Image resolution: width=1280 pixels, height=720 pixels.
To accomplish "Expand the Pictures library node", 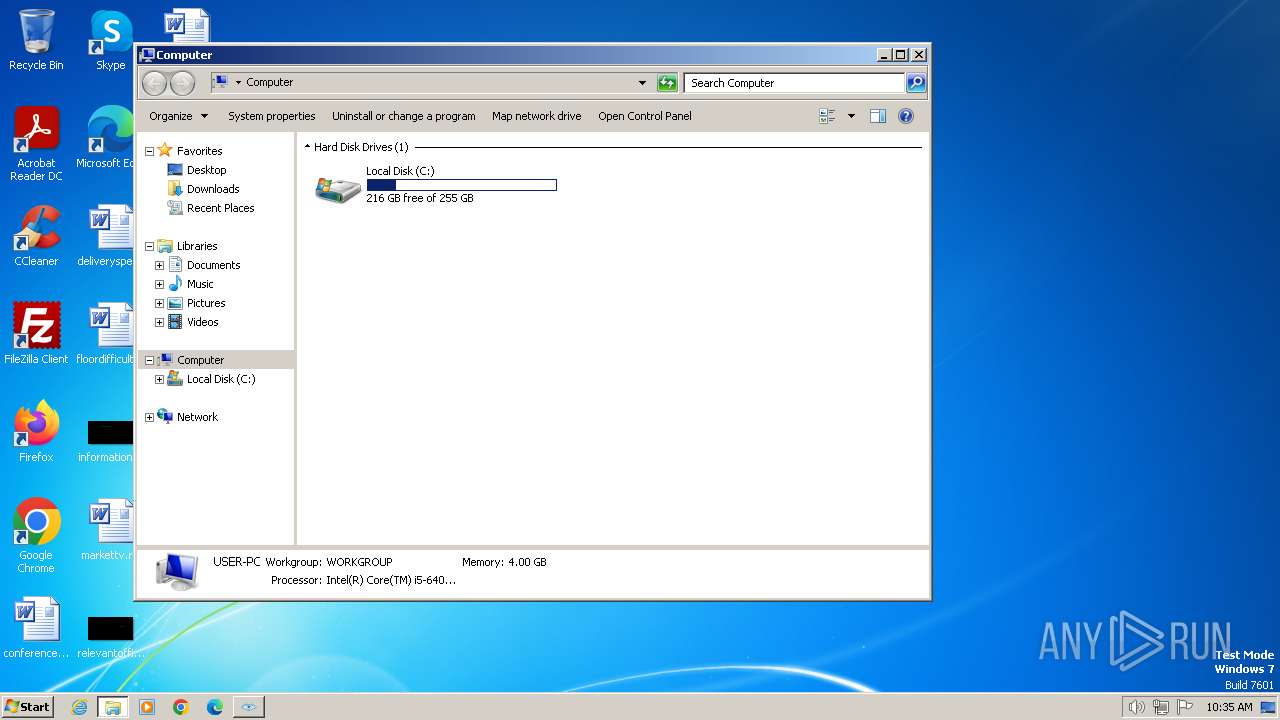I will (159, 304).
